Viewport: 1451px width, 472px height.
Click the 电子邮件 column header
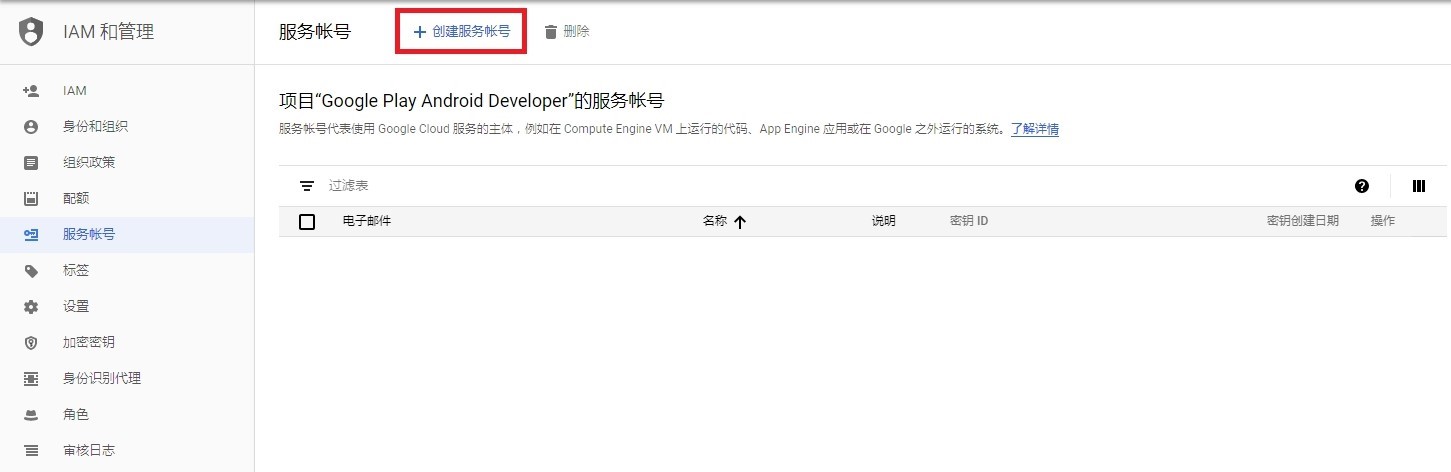click(x=366, y=221)
